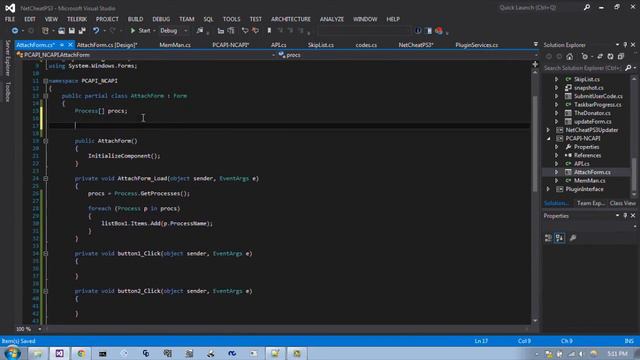Select MemMan.cs in Solution Explorer

point(589,180)
